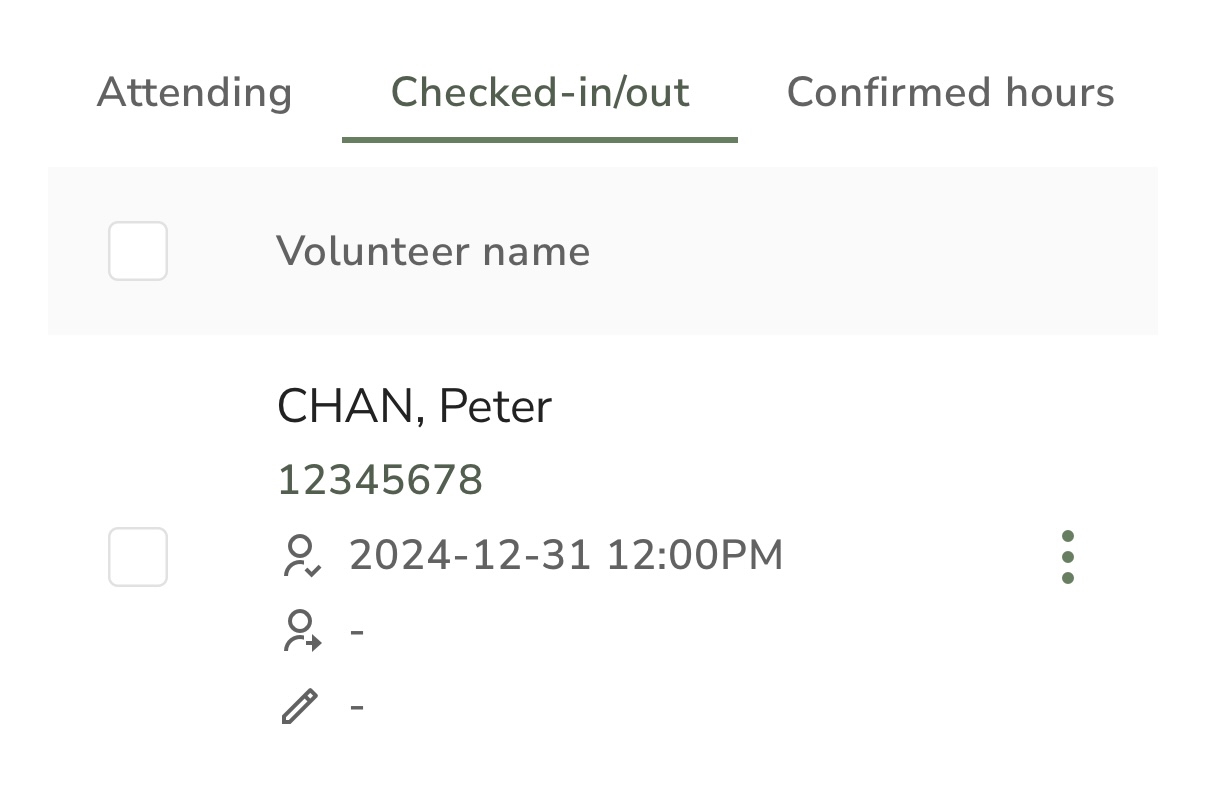Click the 12:00PM check-in time
The width and height of the screenshot is (1206, 789).
click(x=695, y=556)
